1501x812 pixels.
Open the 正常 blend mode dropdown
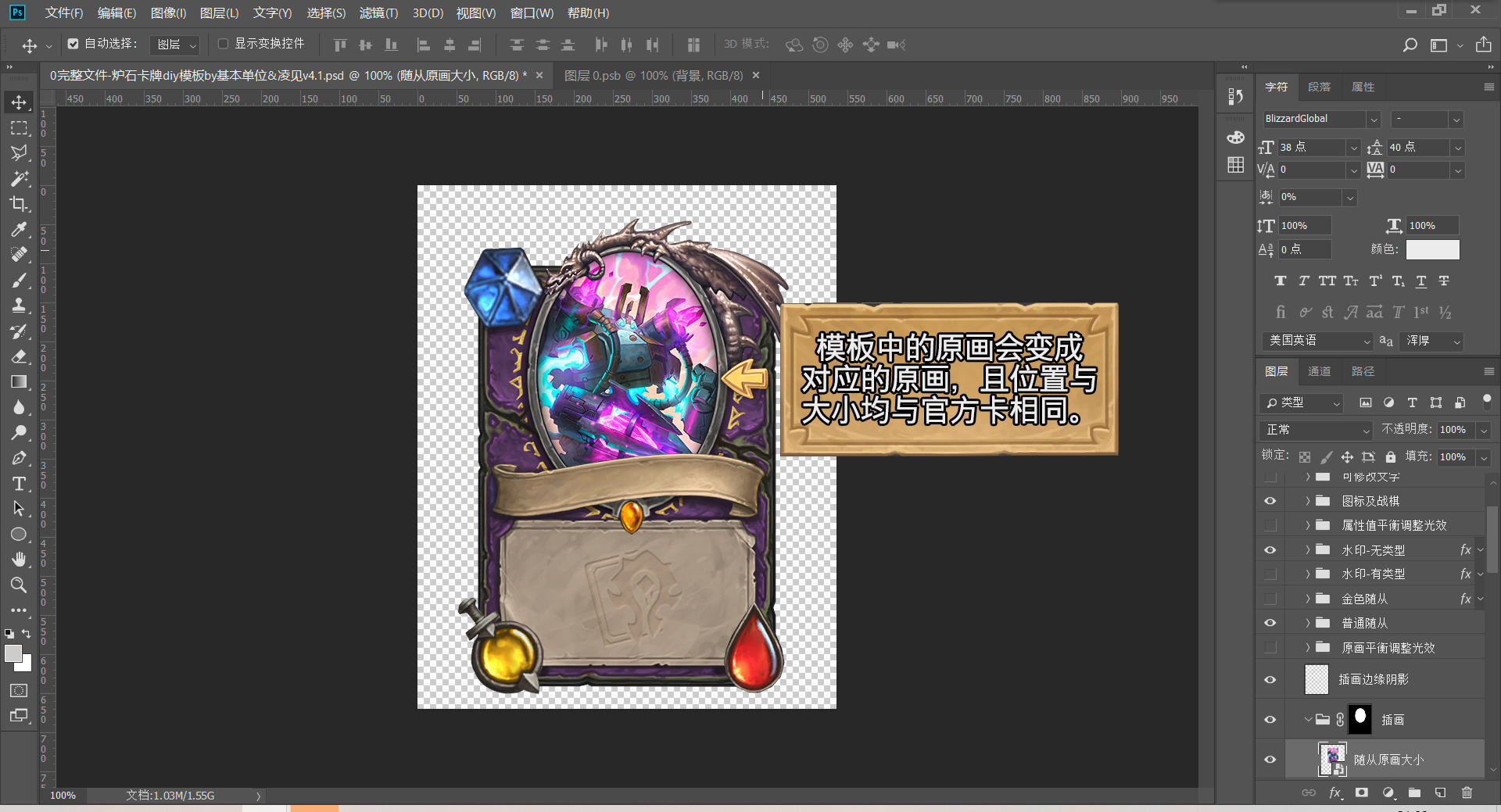point(1317,430)
